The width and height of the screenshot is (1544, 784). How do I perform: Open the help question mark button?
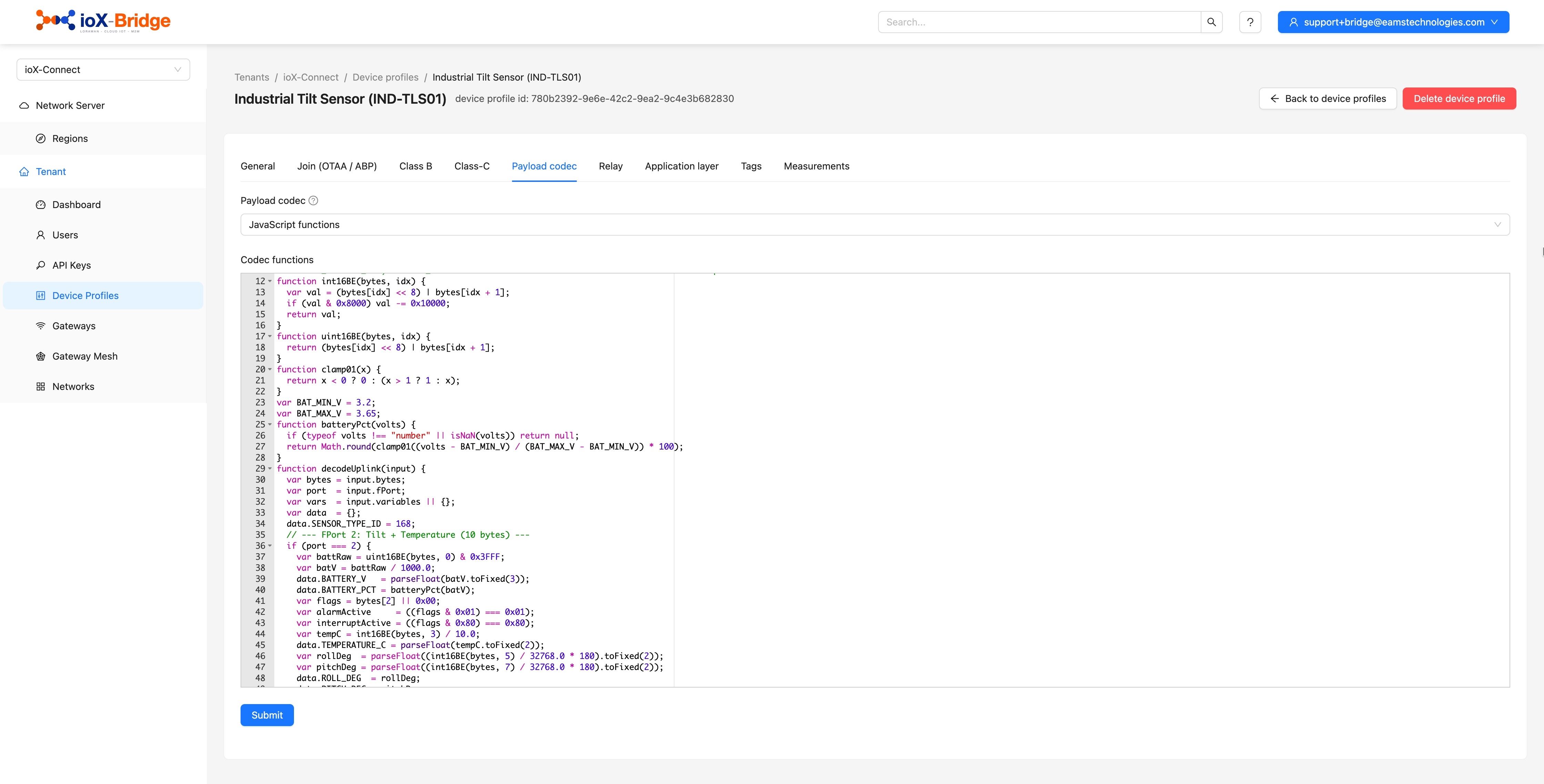pos(1250,22)
